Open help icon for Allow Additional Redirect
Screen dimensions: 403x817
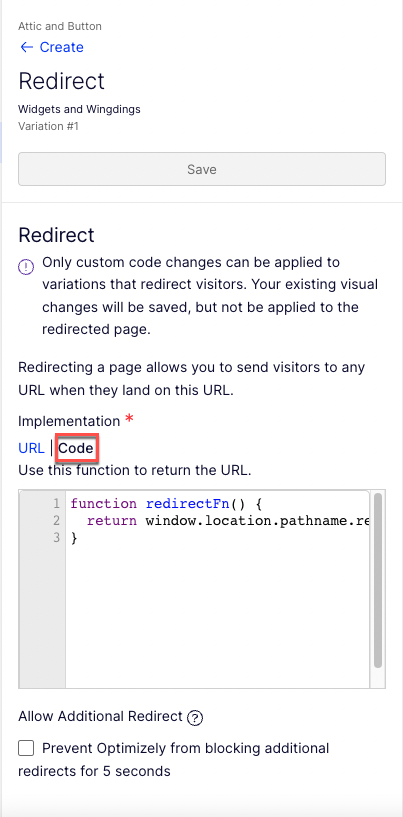click(195, 718)
